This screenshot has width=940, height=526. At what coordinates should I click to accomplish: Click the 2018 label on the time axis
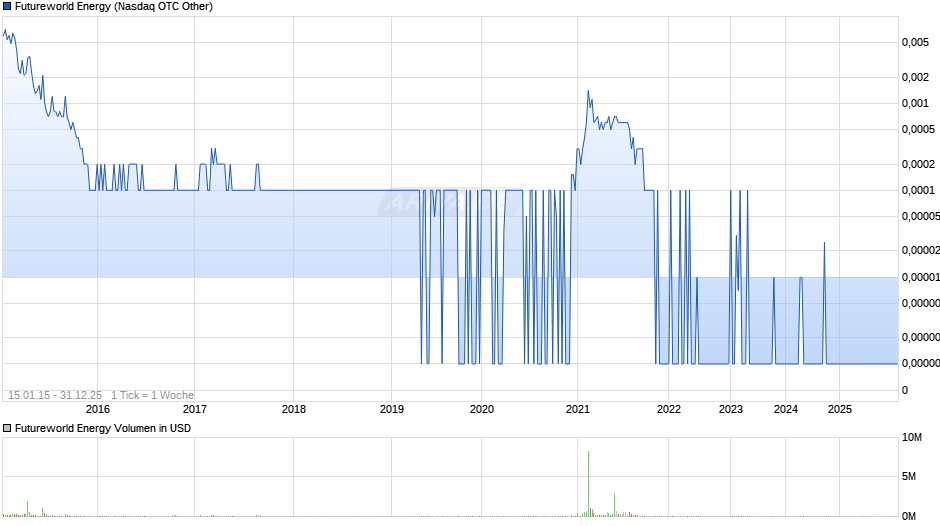294,409
